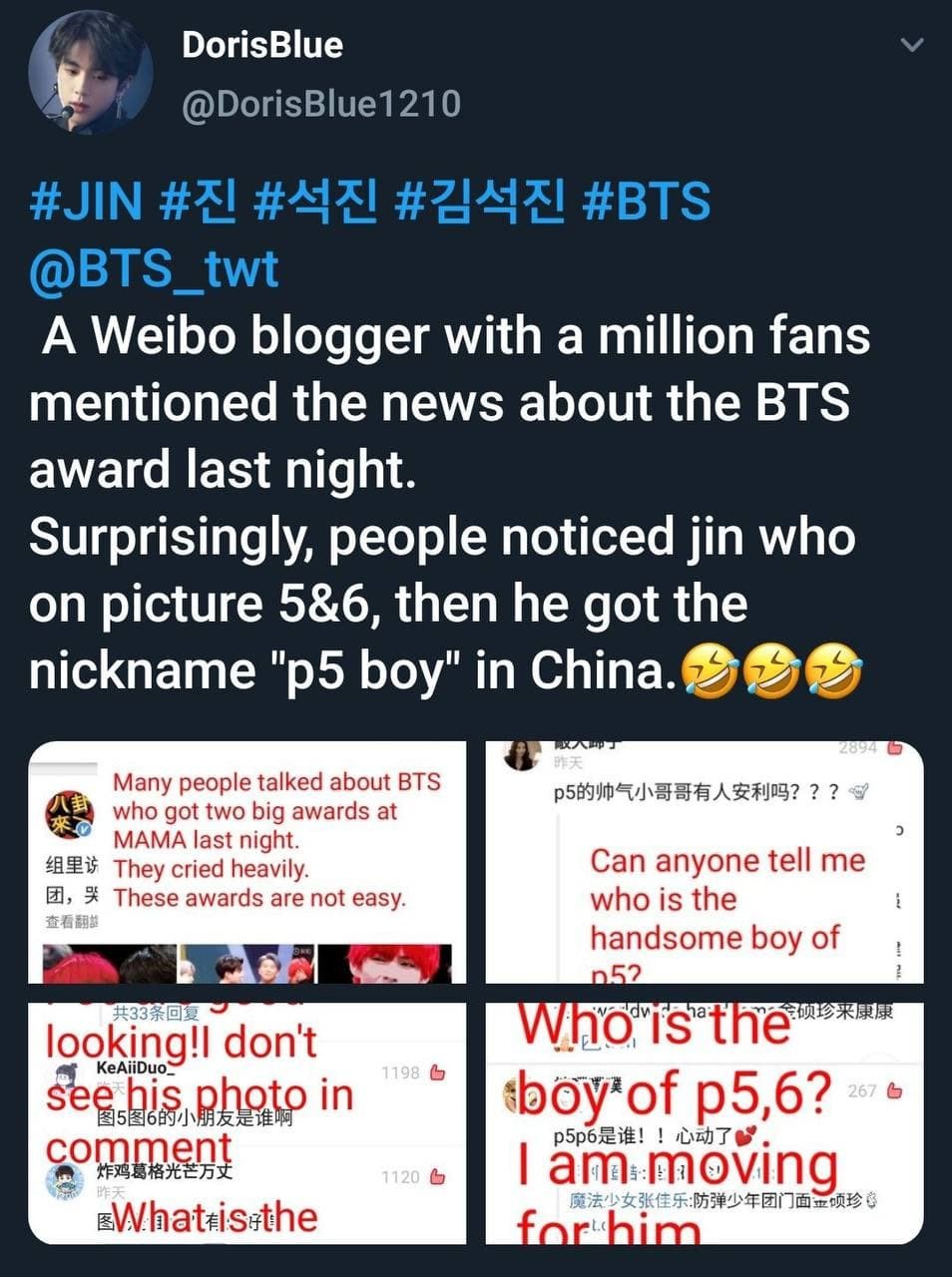Screen dimensions: 952x1277
Task: Open the #BTS hashtag
Action: tap(646, 201)
